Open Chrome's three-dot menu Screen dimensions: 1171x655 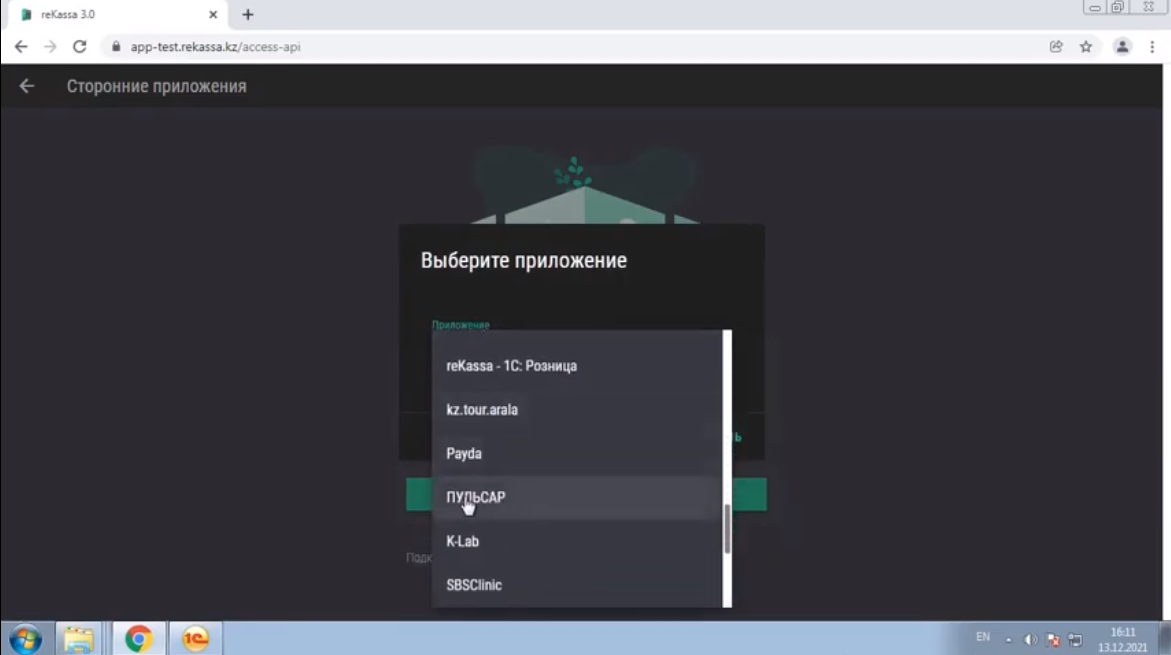click(1152, 46)
